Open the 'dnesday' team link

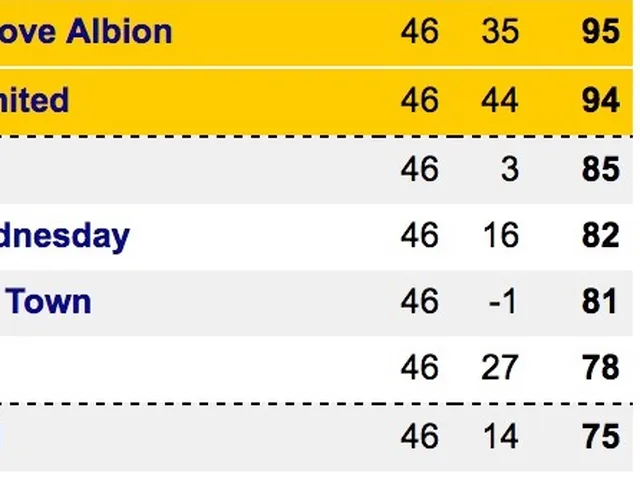click(x=65, y=235)
